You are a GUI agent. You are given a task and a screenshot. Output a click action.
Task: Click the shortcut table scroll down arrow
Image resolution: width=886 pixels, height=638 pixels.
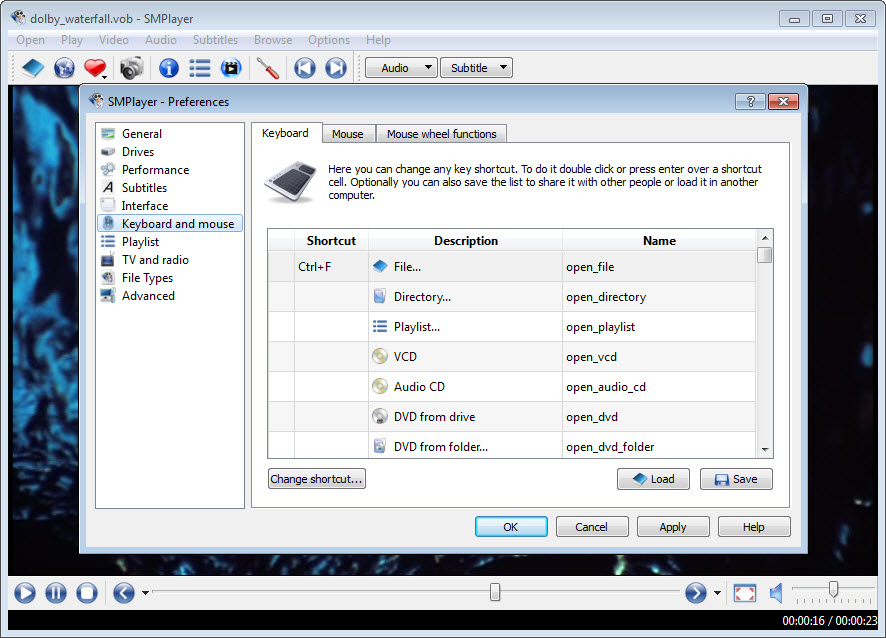[x=765, y=450]
